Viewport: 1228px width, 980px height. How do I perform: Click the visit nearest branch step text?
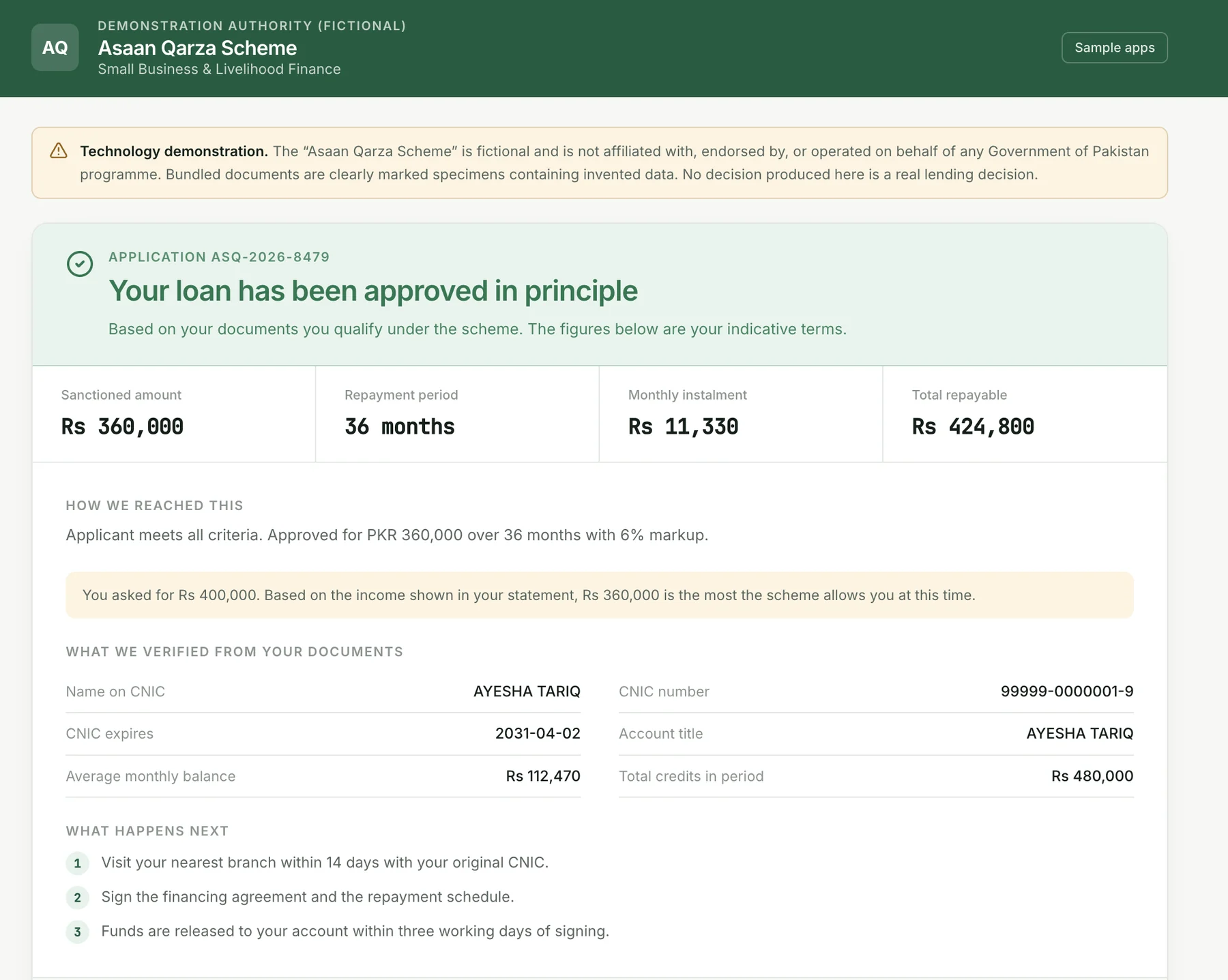[x=325, y=863]
